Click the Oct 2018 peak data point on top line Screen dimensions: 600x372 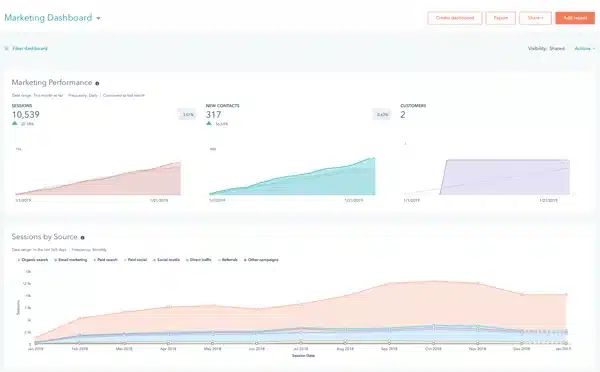(x=434, y=282)
